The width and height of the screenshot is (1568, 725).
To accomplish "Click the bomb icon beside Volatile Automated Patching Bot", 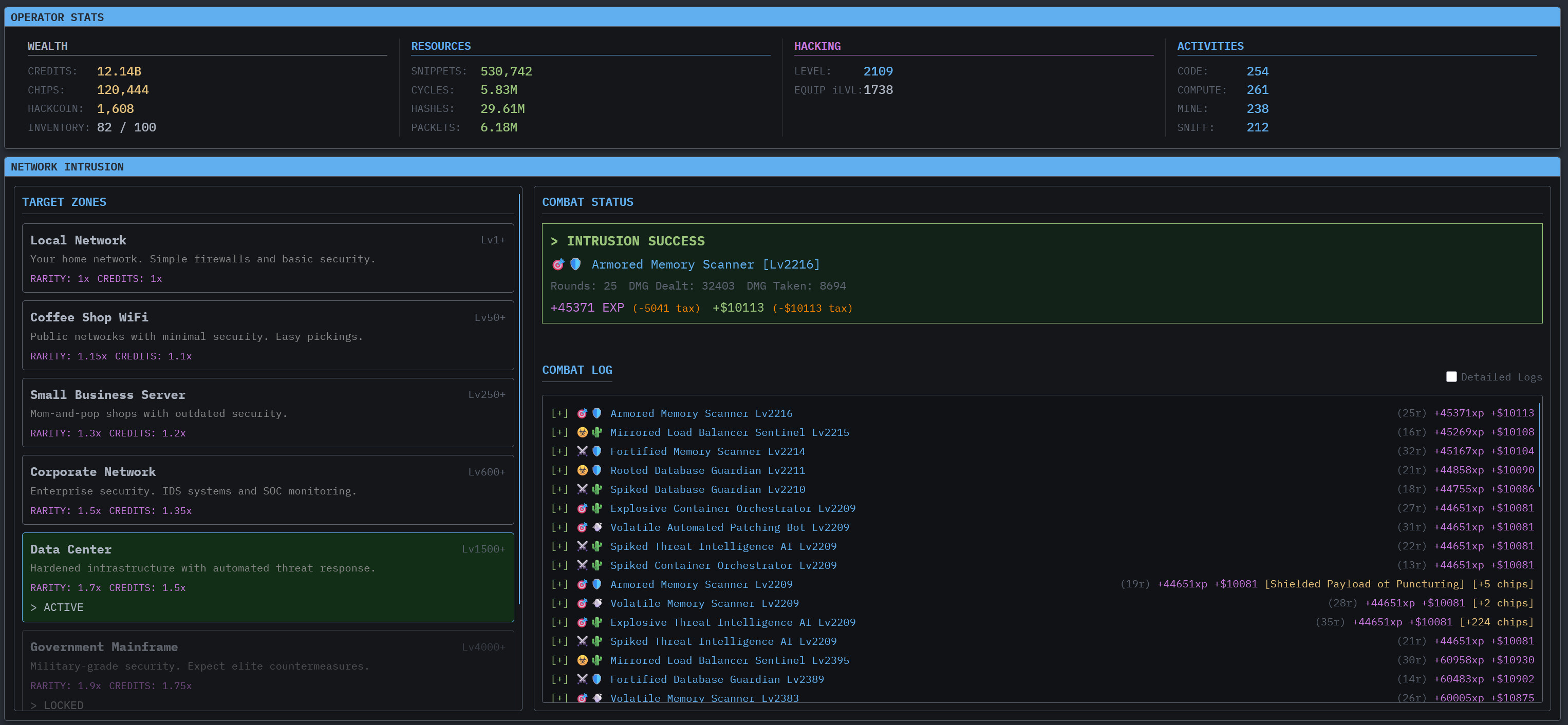I will click(596, 527).
